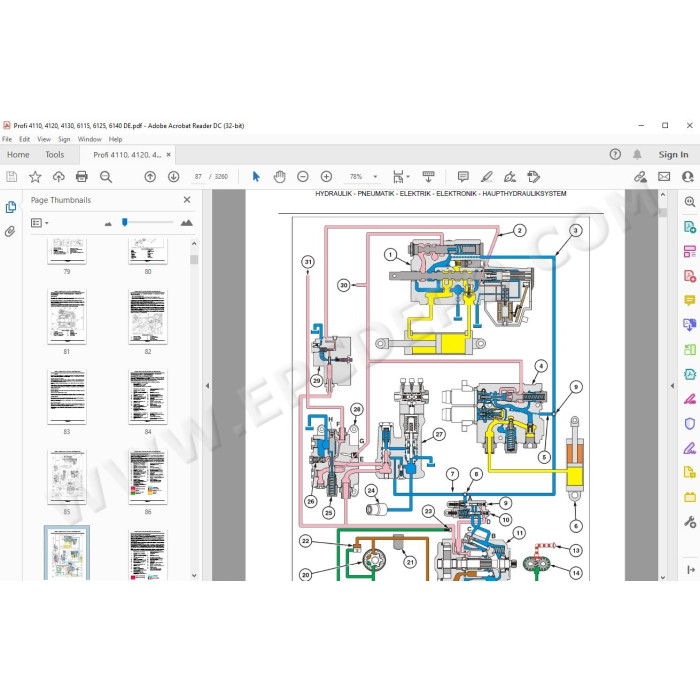This screenshot has height=700, width=700.
Task: Click the Sign In button
Action: point(673,154)
